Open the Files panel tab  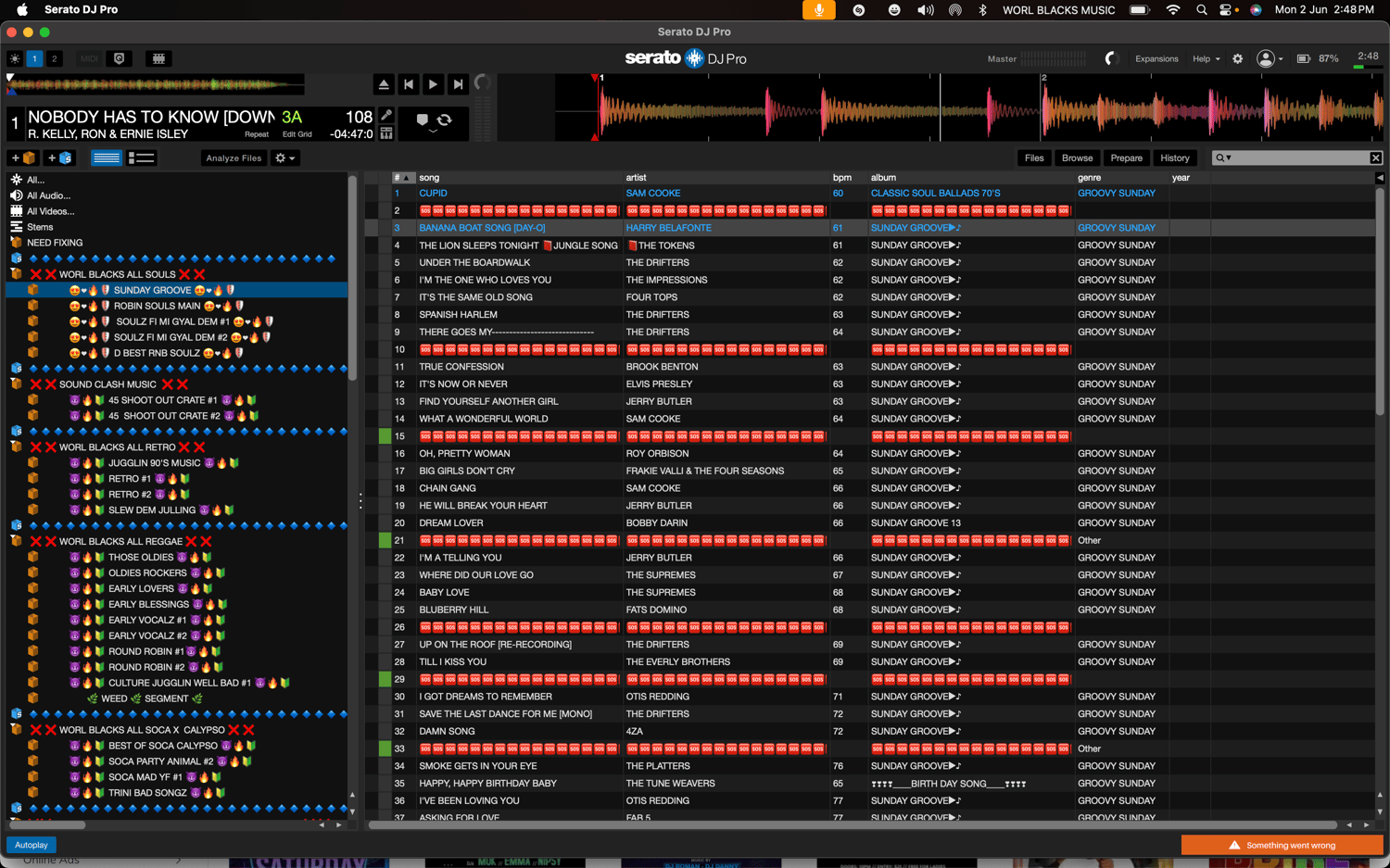tap(1034, 158)
